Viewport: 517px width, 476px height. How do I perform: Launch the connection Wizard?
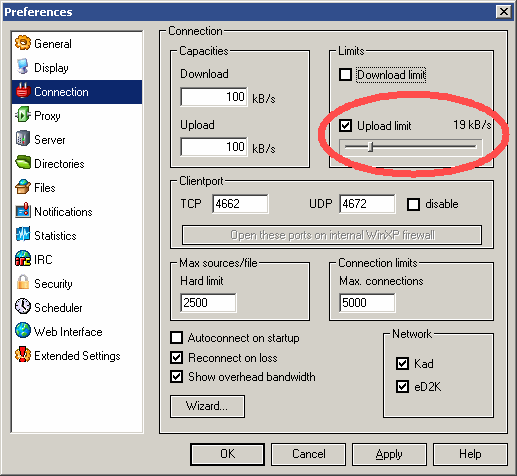coord(207,406)
